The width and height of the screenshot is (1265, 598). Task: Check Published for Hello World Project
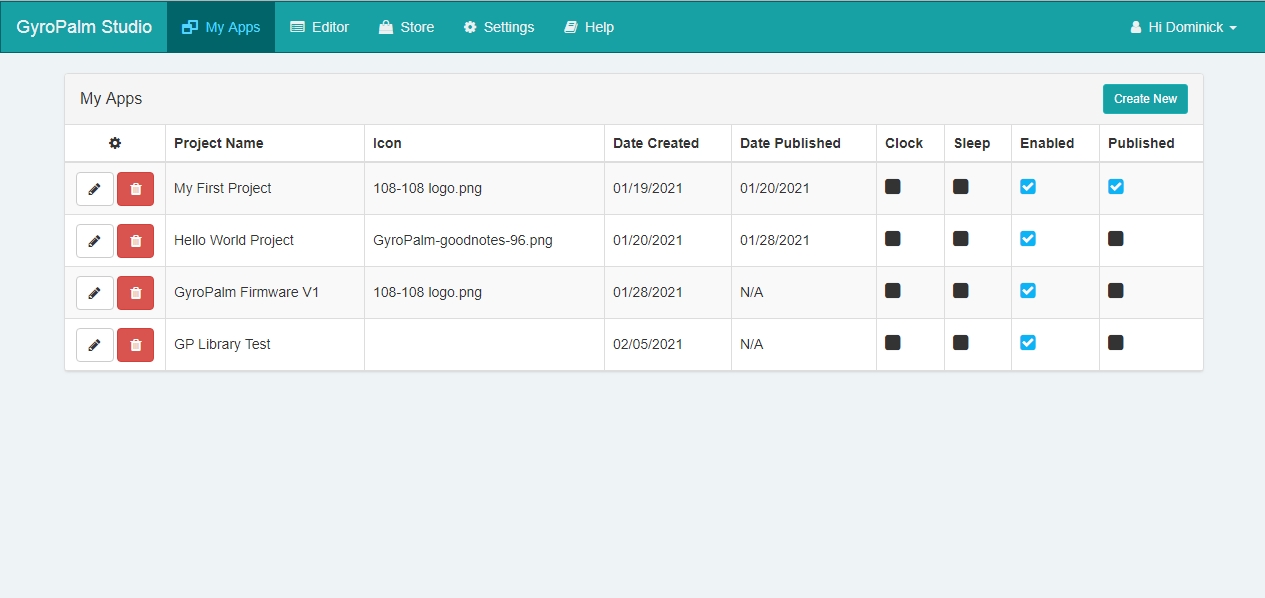1116,238
